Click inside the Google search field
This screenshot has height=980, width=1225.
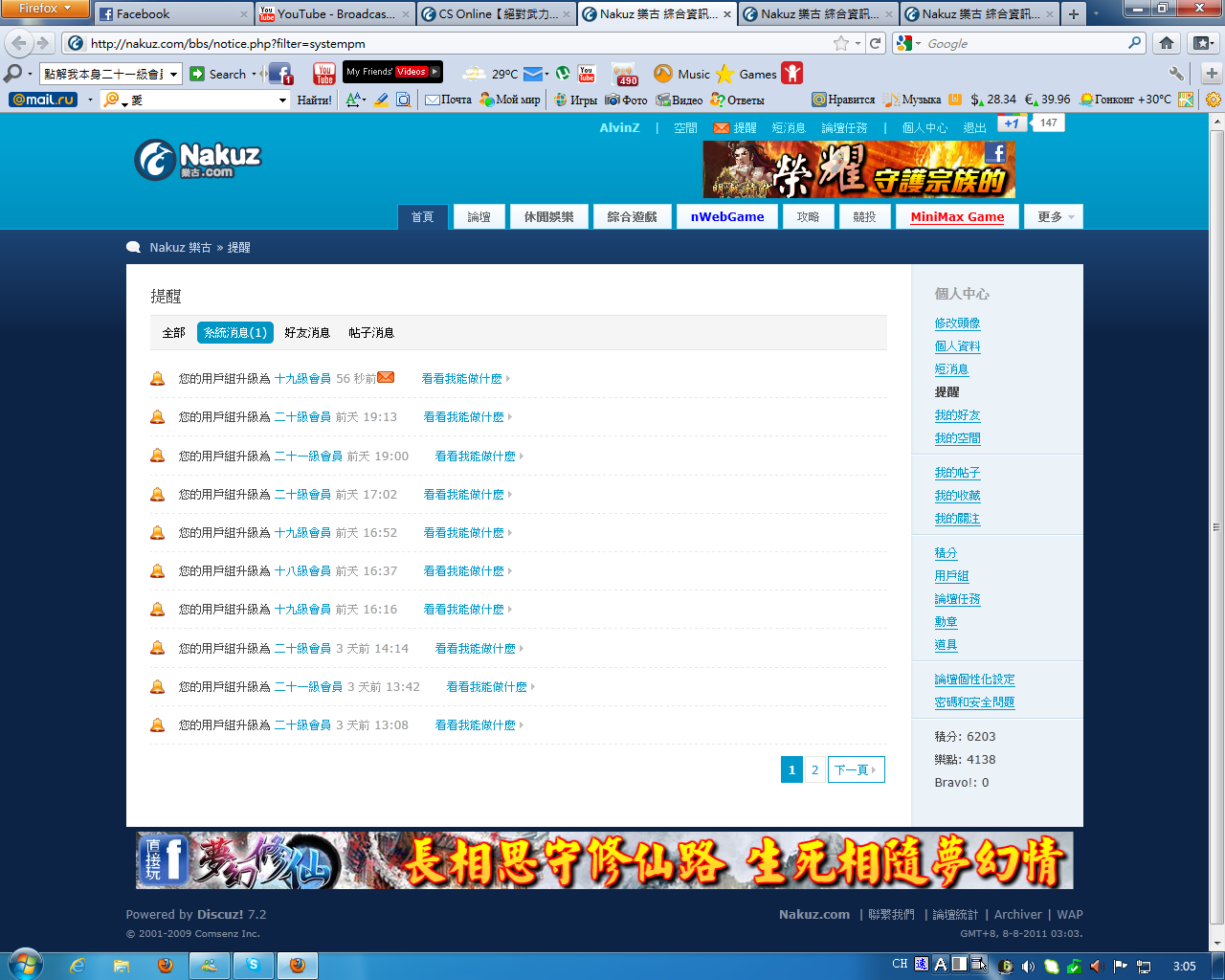1024,43
